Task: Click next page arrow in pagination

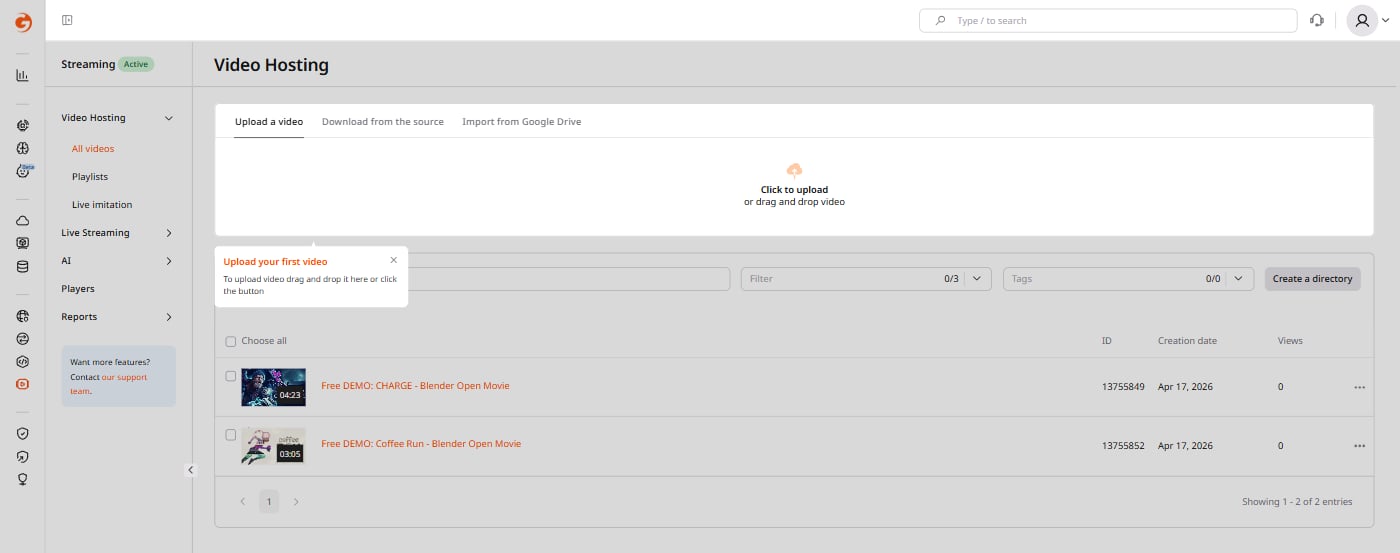Action: [x=296, y=502]
